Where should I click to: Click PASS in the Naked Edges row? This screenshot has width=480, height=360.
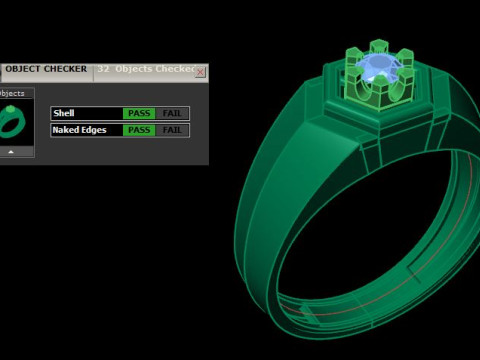tap(139, 130)
